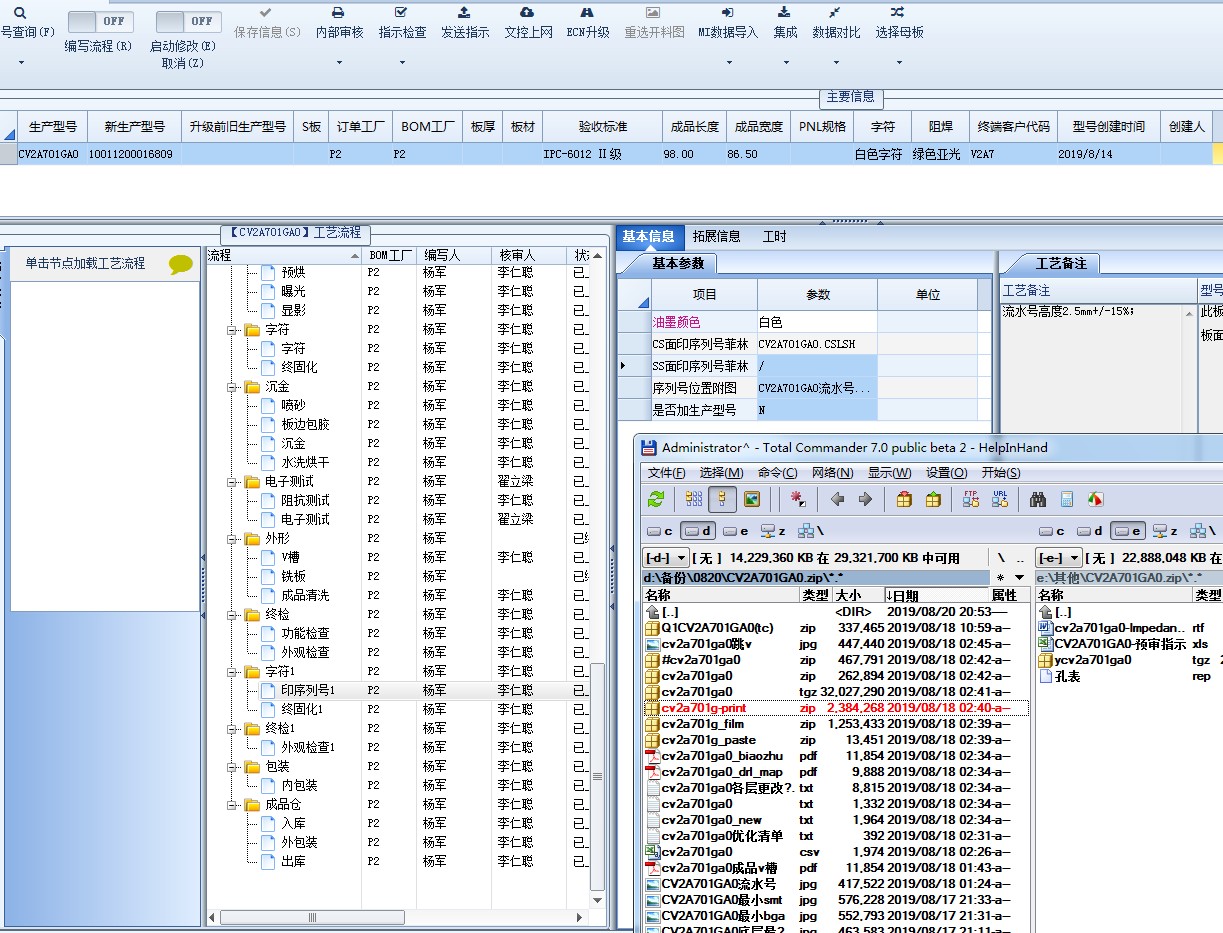
Task: Open the 命令(C) menu in Total Commander
Action: click(778, 473)
